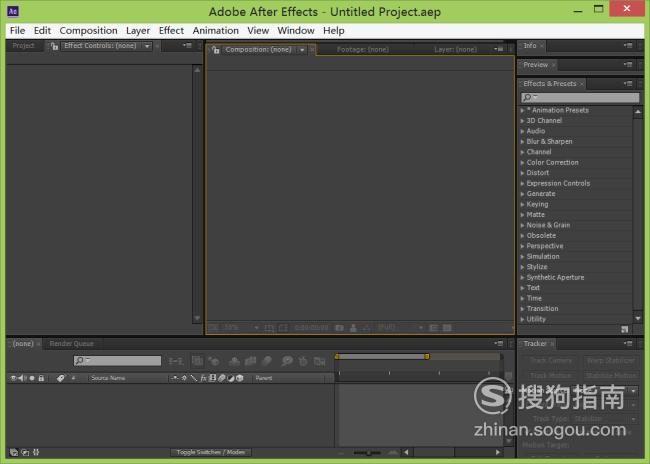The image size is (650, 464).
Task: Click Toggle Switches / Modes button
Action: [211, 452]
